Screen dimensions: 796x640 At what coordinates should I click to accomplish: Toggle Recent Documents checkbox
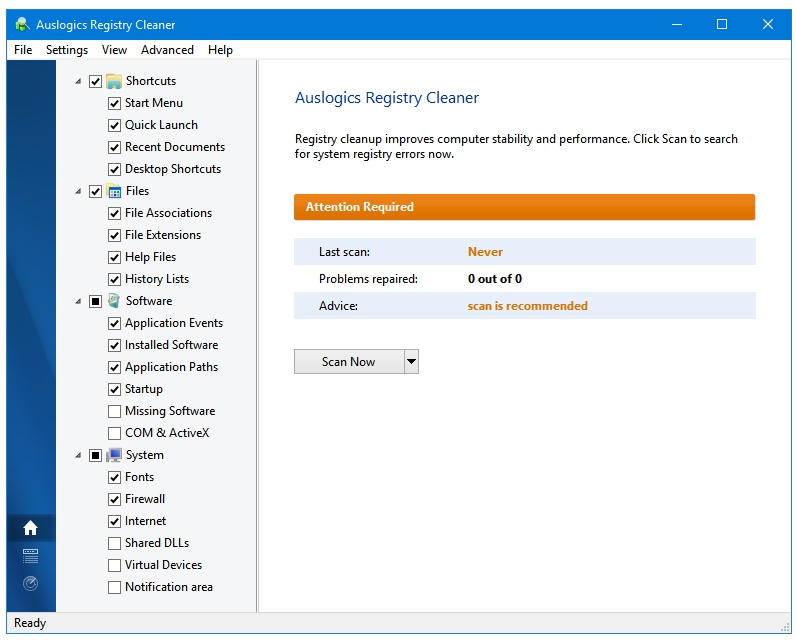pos(114,147)
